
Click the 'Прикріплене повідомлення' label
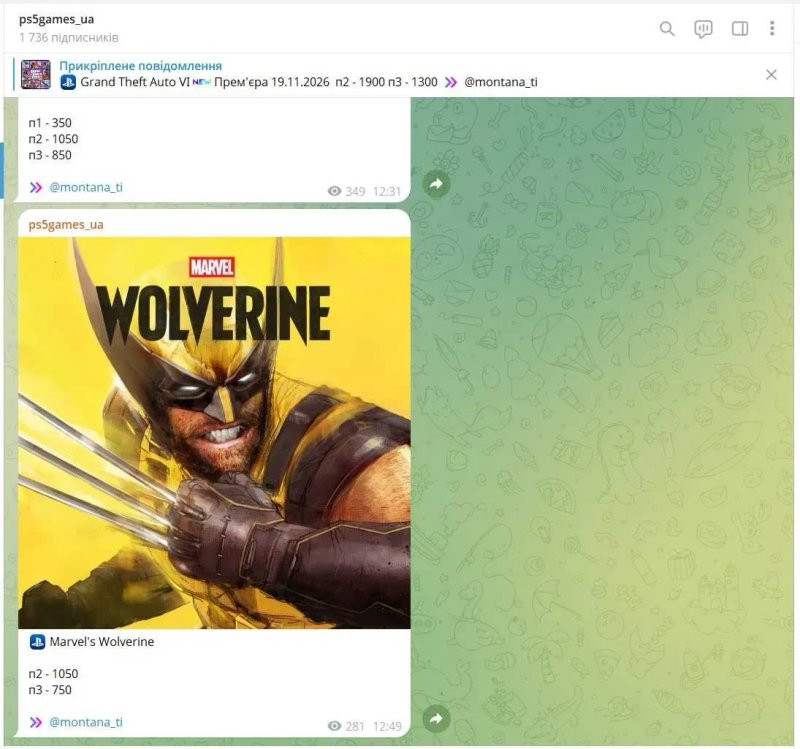click(141, 66)
